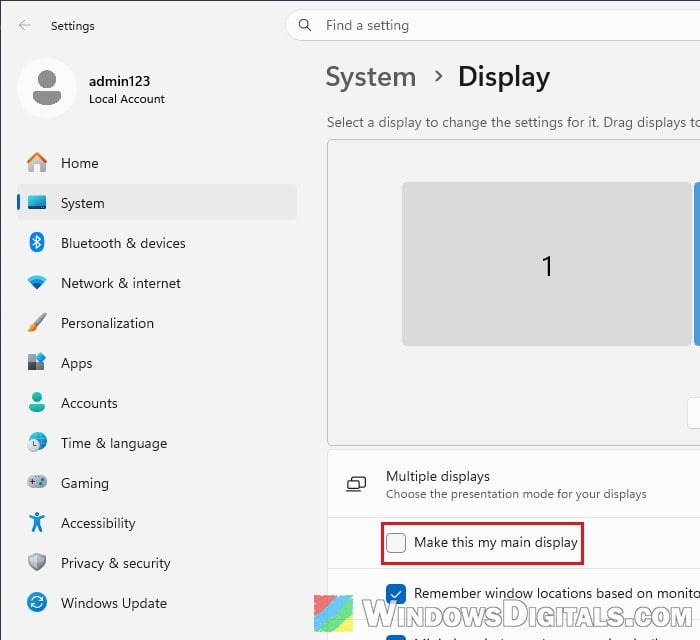Uncheck Remember window locations checkbox
The image size is (700, 640).
tap(396, 594)
